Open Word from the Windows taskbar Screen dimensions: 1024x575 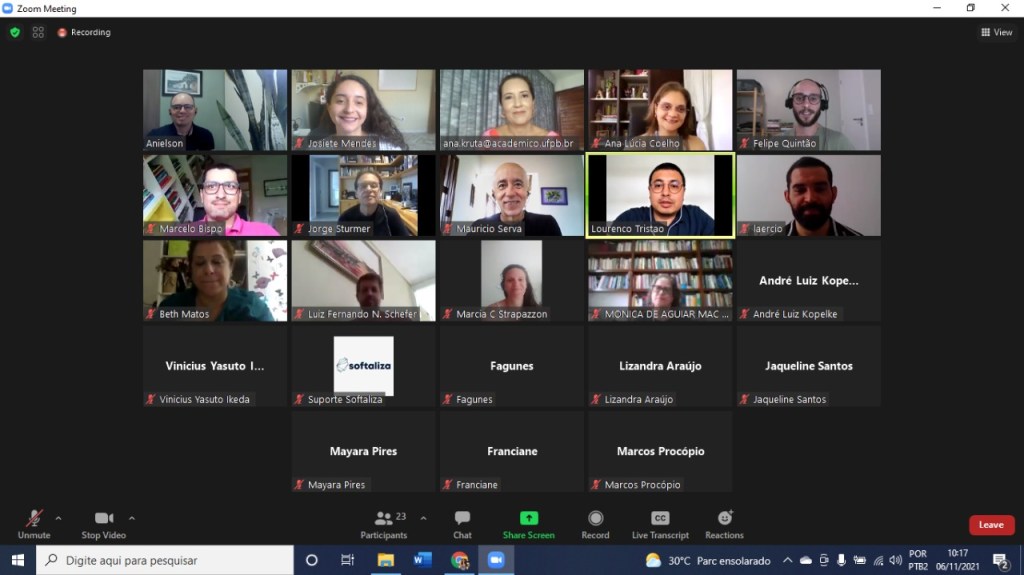point(422,560)
